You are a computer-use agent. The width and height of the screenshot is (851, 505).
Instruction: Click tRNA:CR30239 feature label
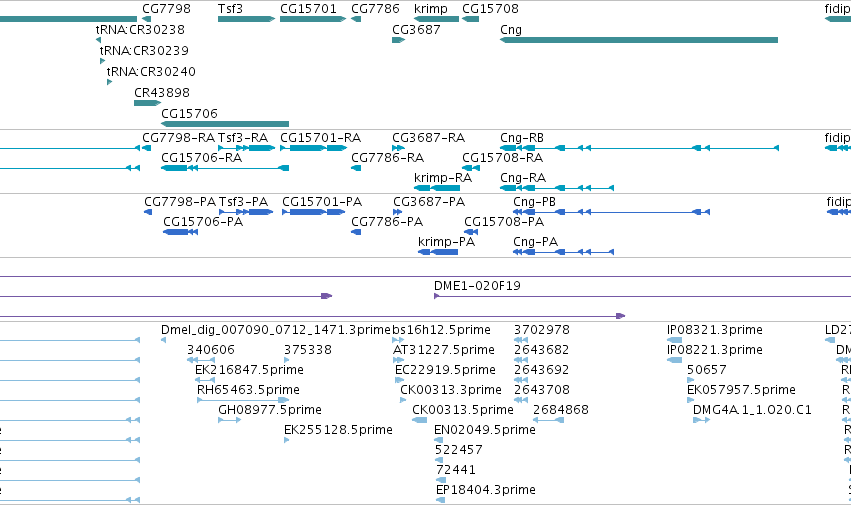pos(144,50)
